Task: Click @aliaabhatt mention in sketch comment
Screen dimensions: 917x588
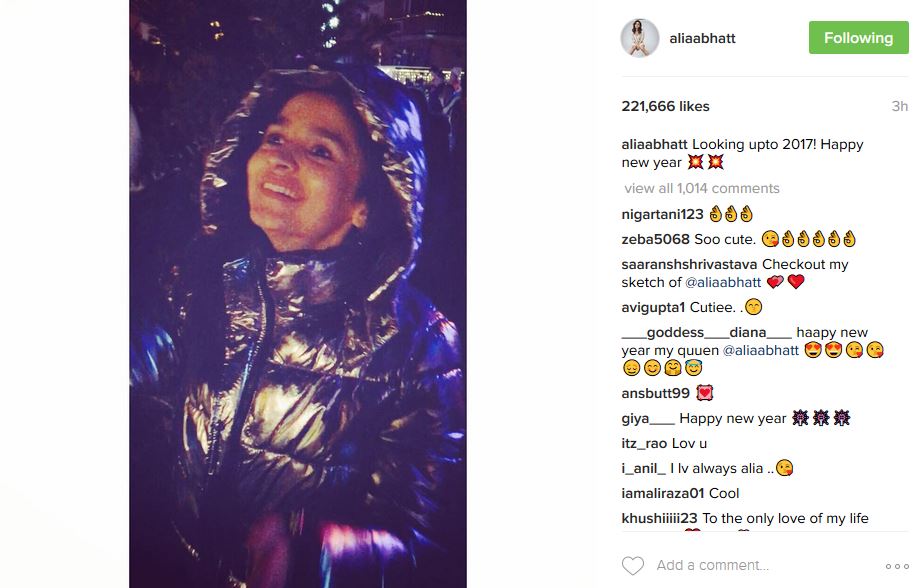Action: [x=723, y=283]
